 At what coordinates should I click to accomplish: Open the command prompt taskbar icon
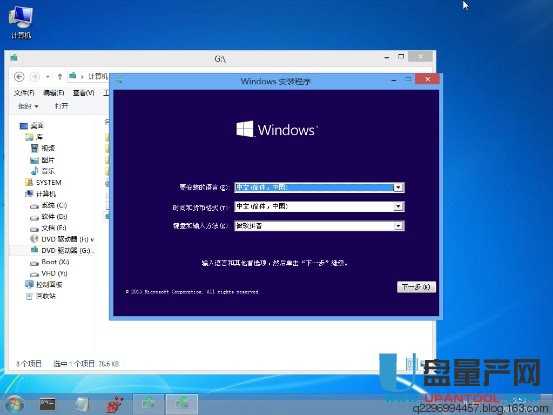click(x=47, y=404)
